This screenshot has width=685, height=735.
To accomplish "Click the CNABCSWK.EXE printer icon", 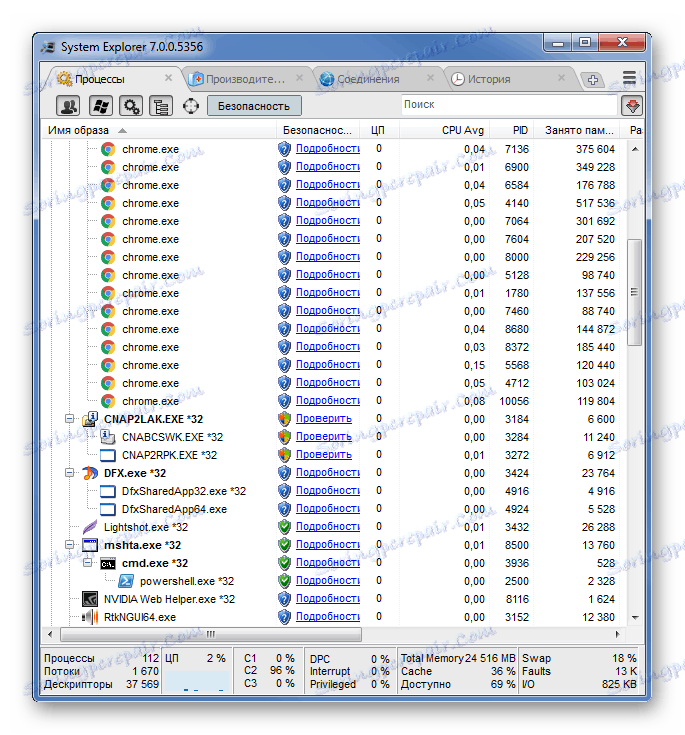I will 108,437.
